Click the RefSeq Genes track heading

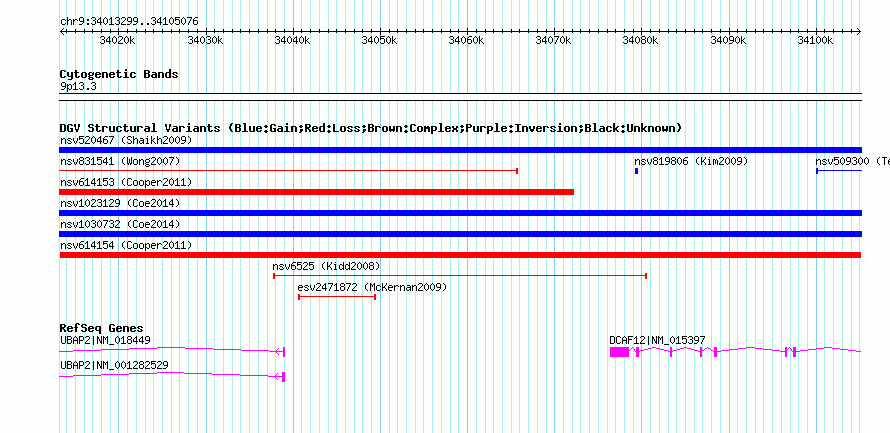[x=102, y=328]
